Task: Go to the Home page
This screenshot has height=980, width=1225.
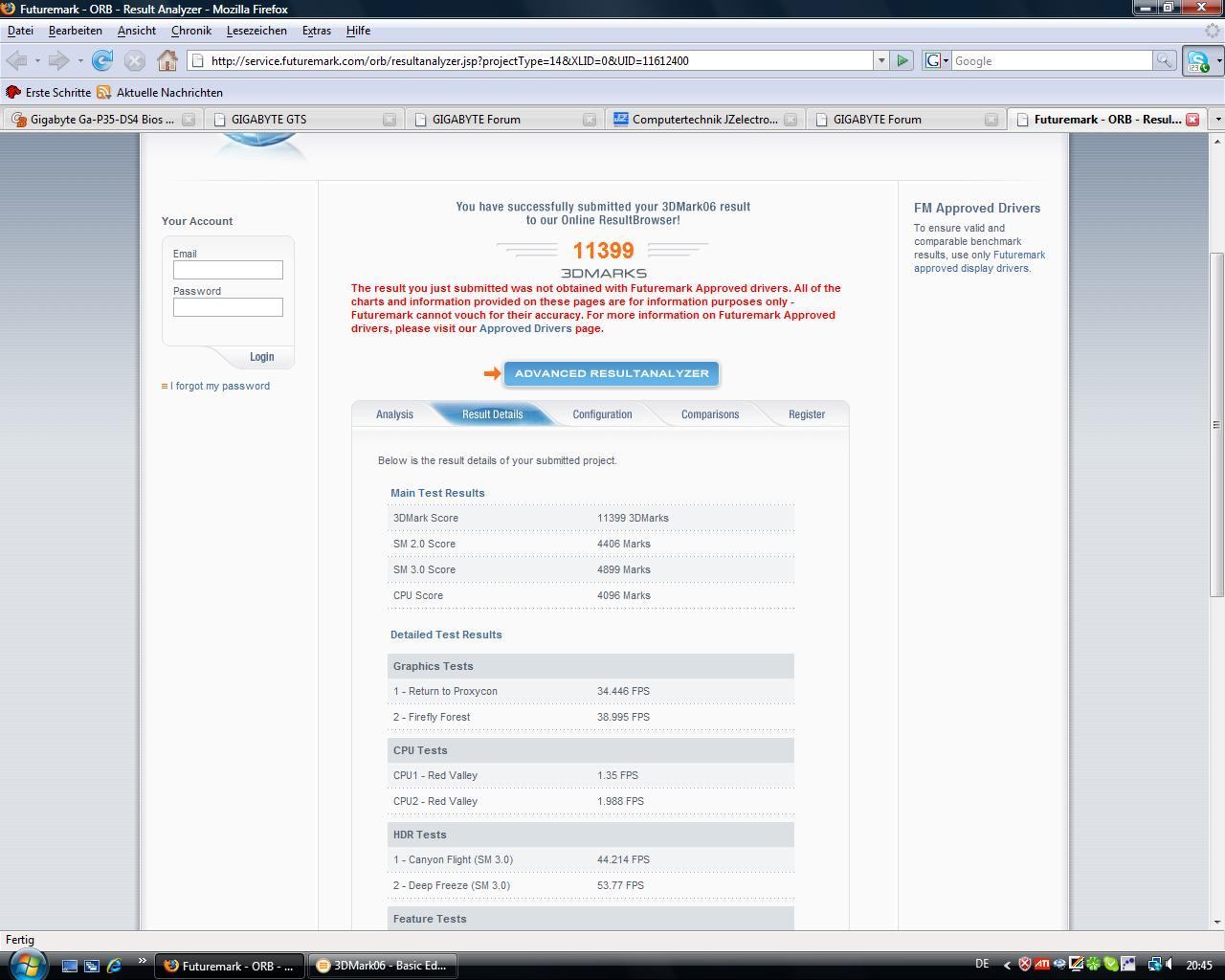Action: (x=167, y=60)
